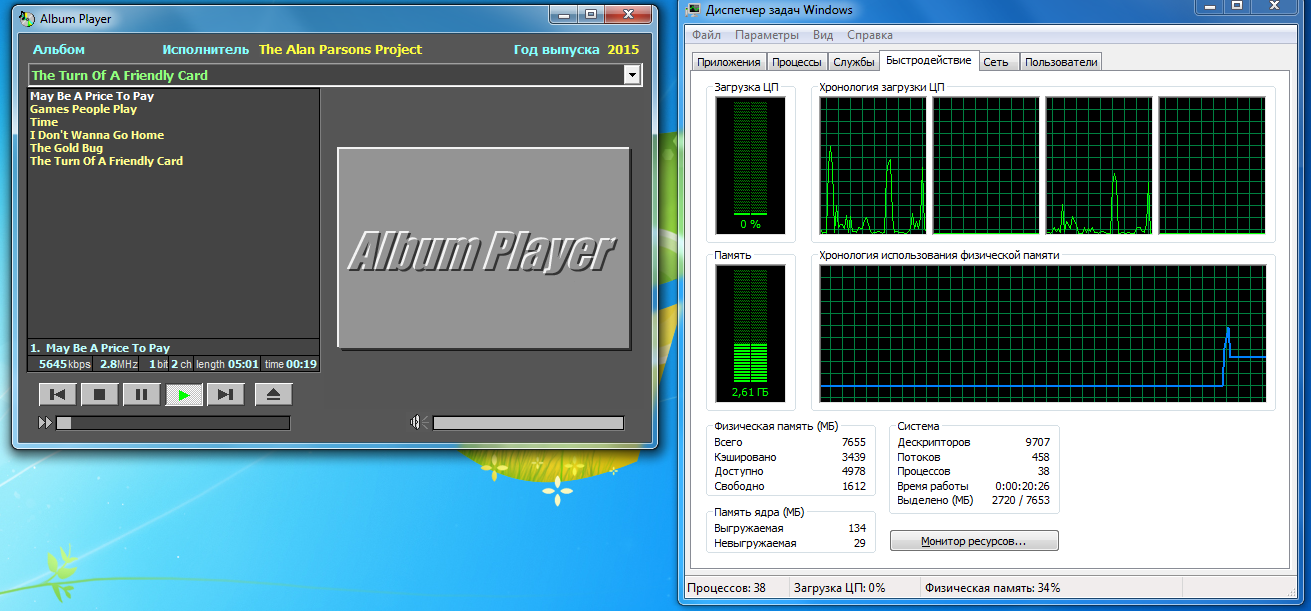This screenshot has width=1311, height=611.
Task: Click the Album Player cover art placeholder
Action: [484, 249]
